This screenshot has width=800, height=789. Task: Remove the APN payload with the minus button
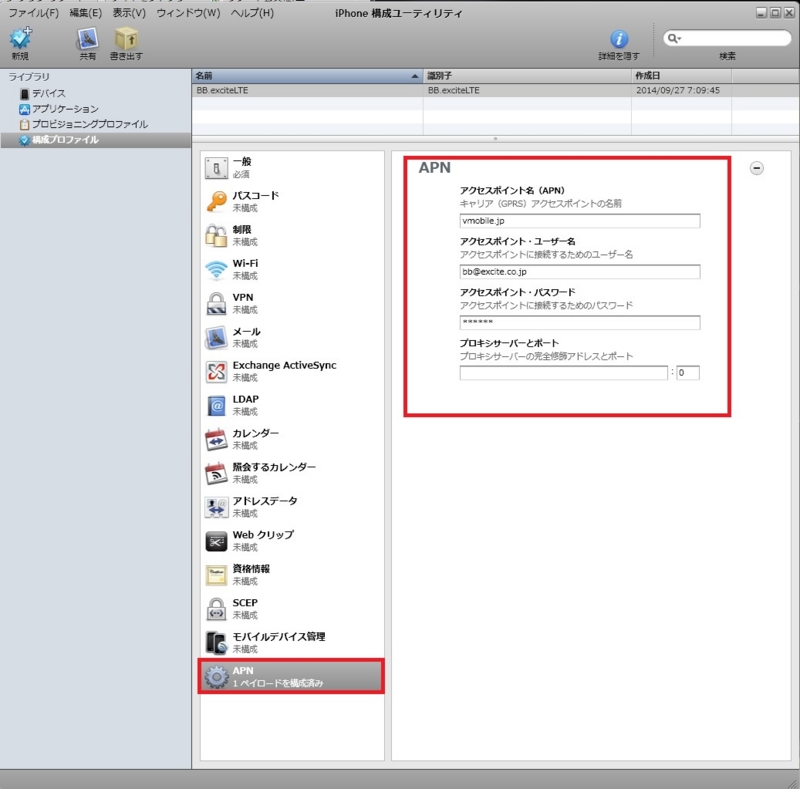(756, 168)
